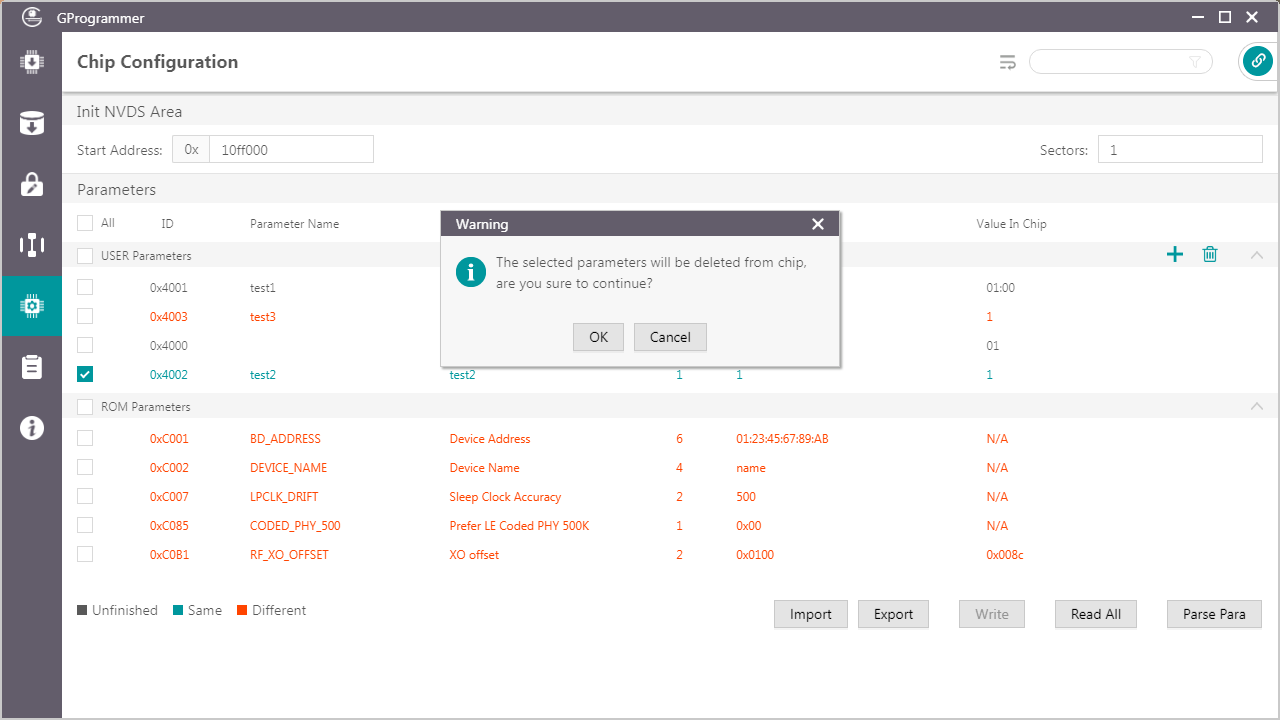The width and height of the screenshot is (1280, 720).
Task: Click the plus icon to add USER parameter
Action: 1175,255
